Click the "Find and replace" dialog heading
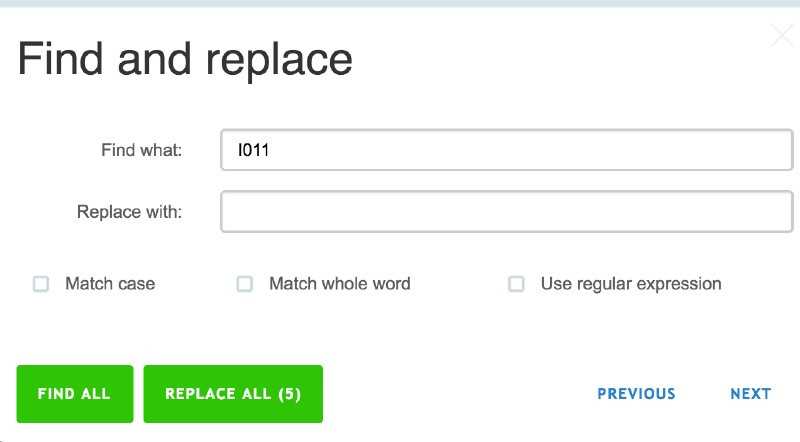 point(185,59)
